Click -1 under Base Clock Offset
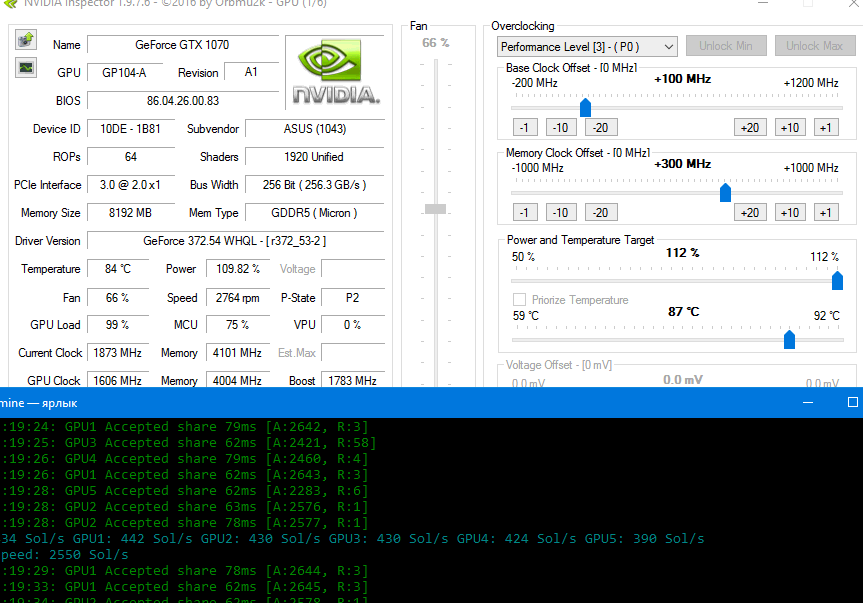The width and height of the screenshot is (863, 603). coord(525,128)
